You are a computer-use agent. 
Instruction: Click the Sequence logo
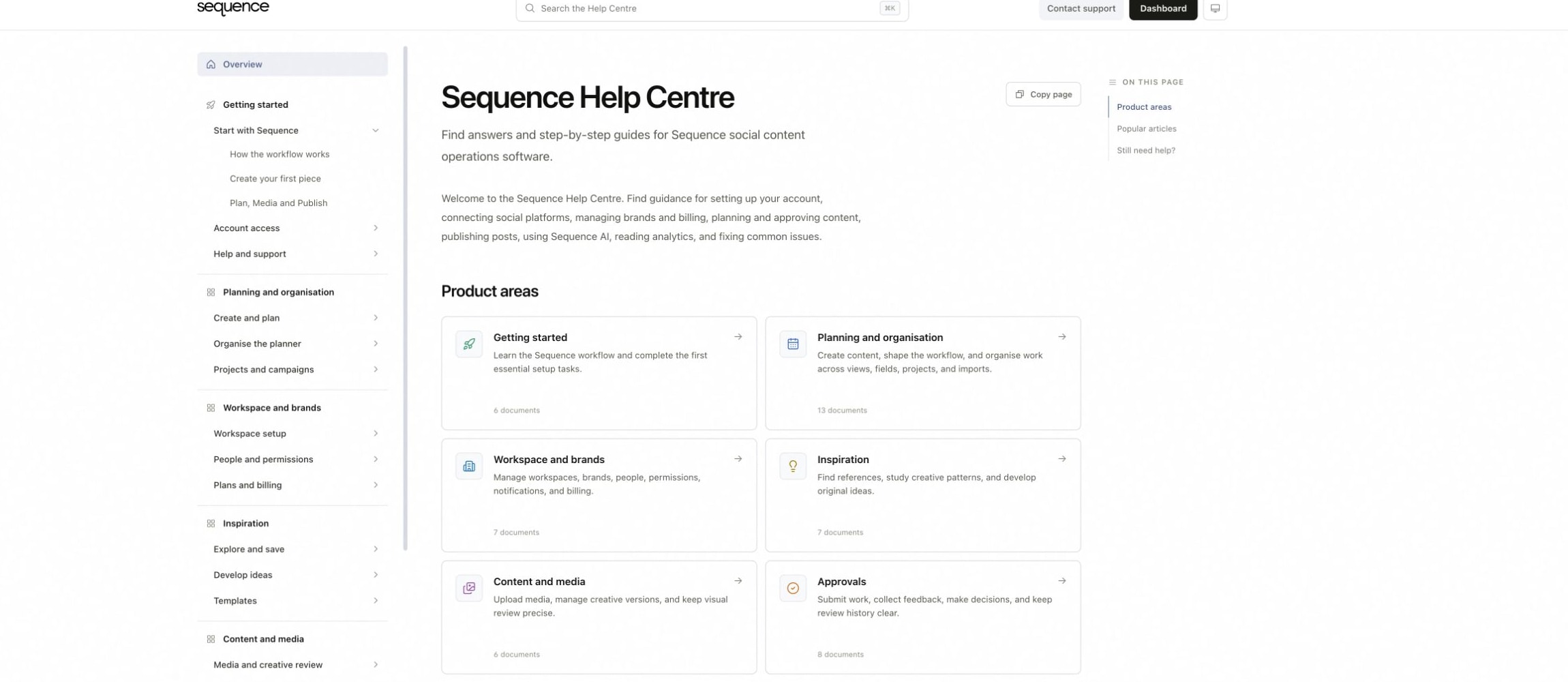pos(232,8)
